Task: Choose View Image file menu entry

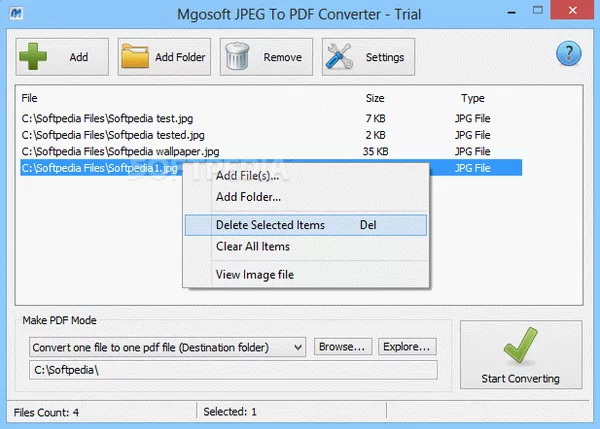Action: click(x=306, y=275)
